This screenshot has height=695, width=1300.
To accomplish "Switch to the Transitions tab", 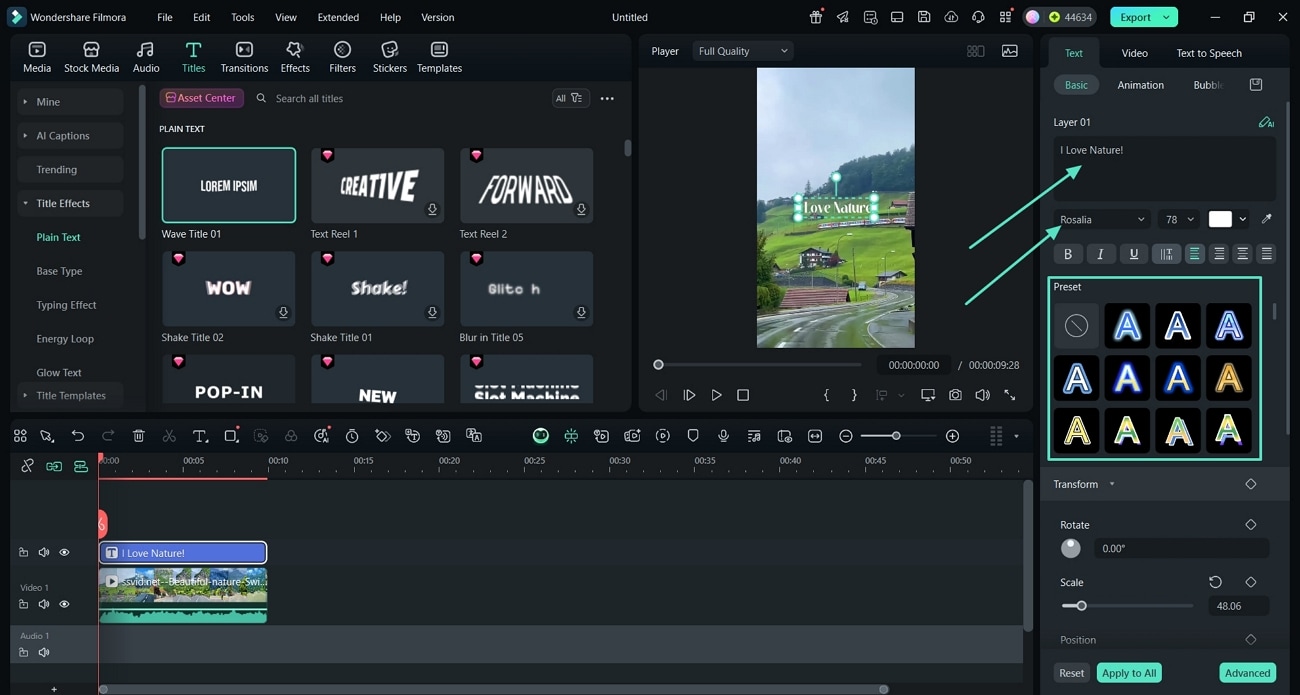I will coord(244,55).
